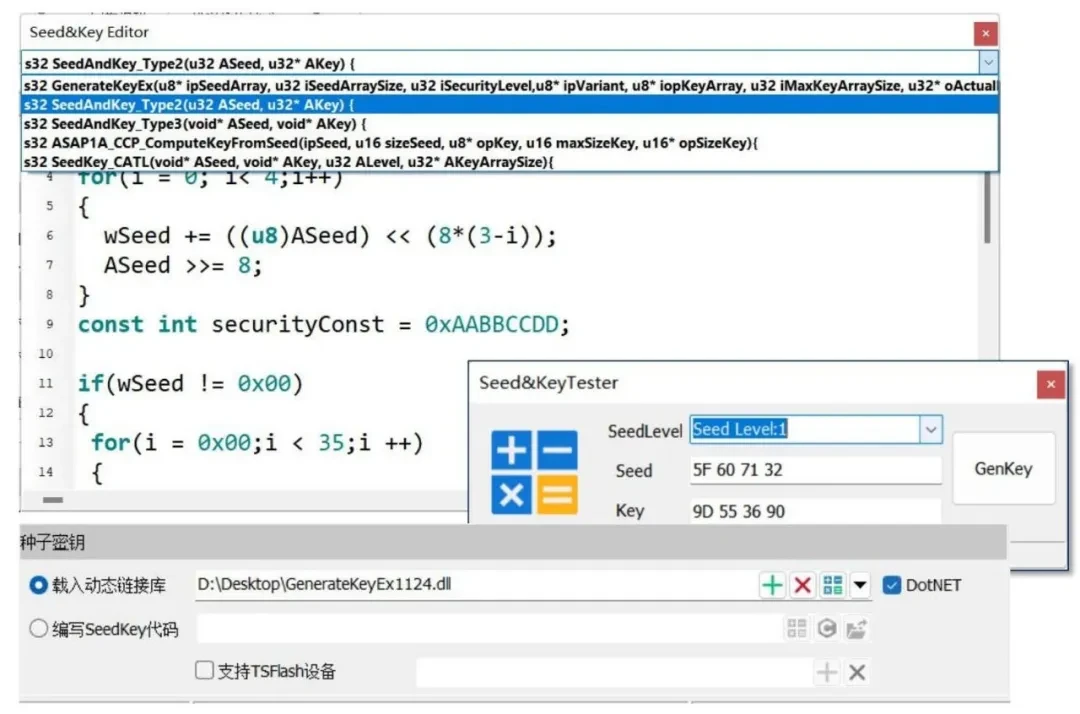Click the gray X icon in TSFlash row

[x=857, y=673]
